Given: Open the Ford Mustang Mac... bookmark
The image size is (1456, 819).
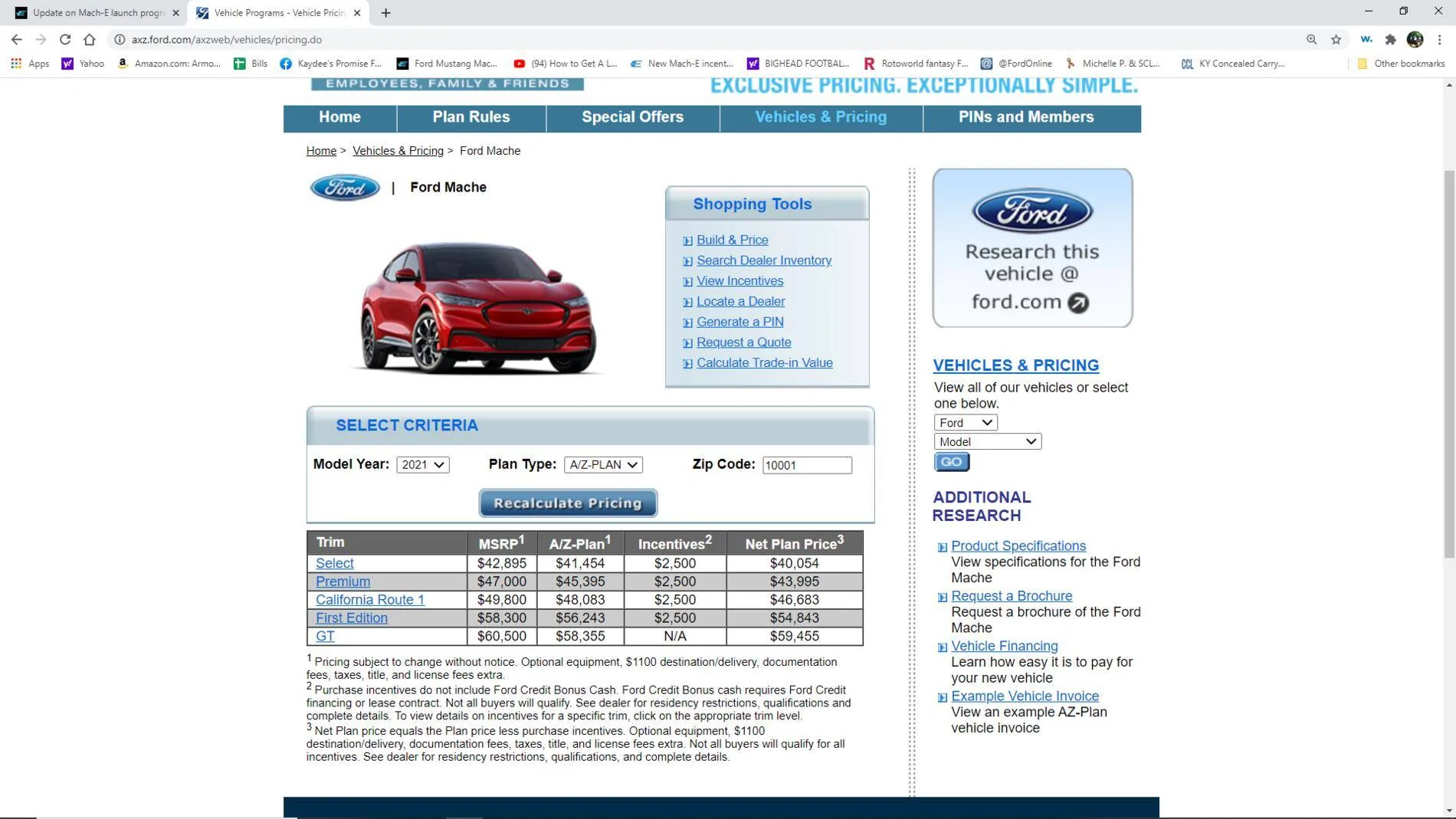Looking at the screenshot, I should 447,64.
